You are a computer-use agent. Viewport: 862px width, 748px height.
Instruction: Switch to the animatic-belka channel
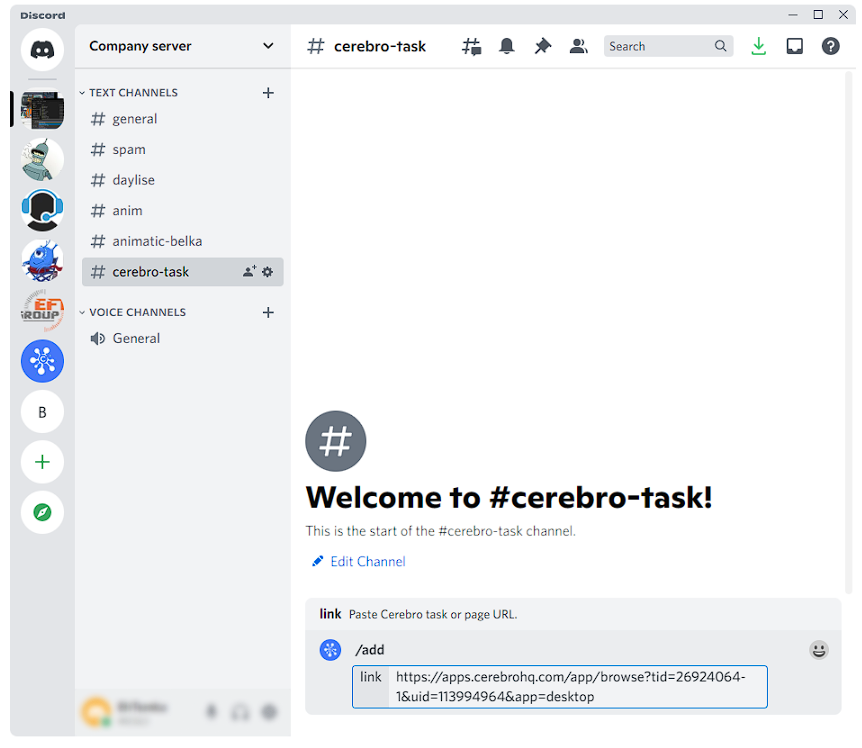click(183, 241)
